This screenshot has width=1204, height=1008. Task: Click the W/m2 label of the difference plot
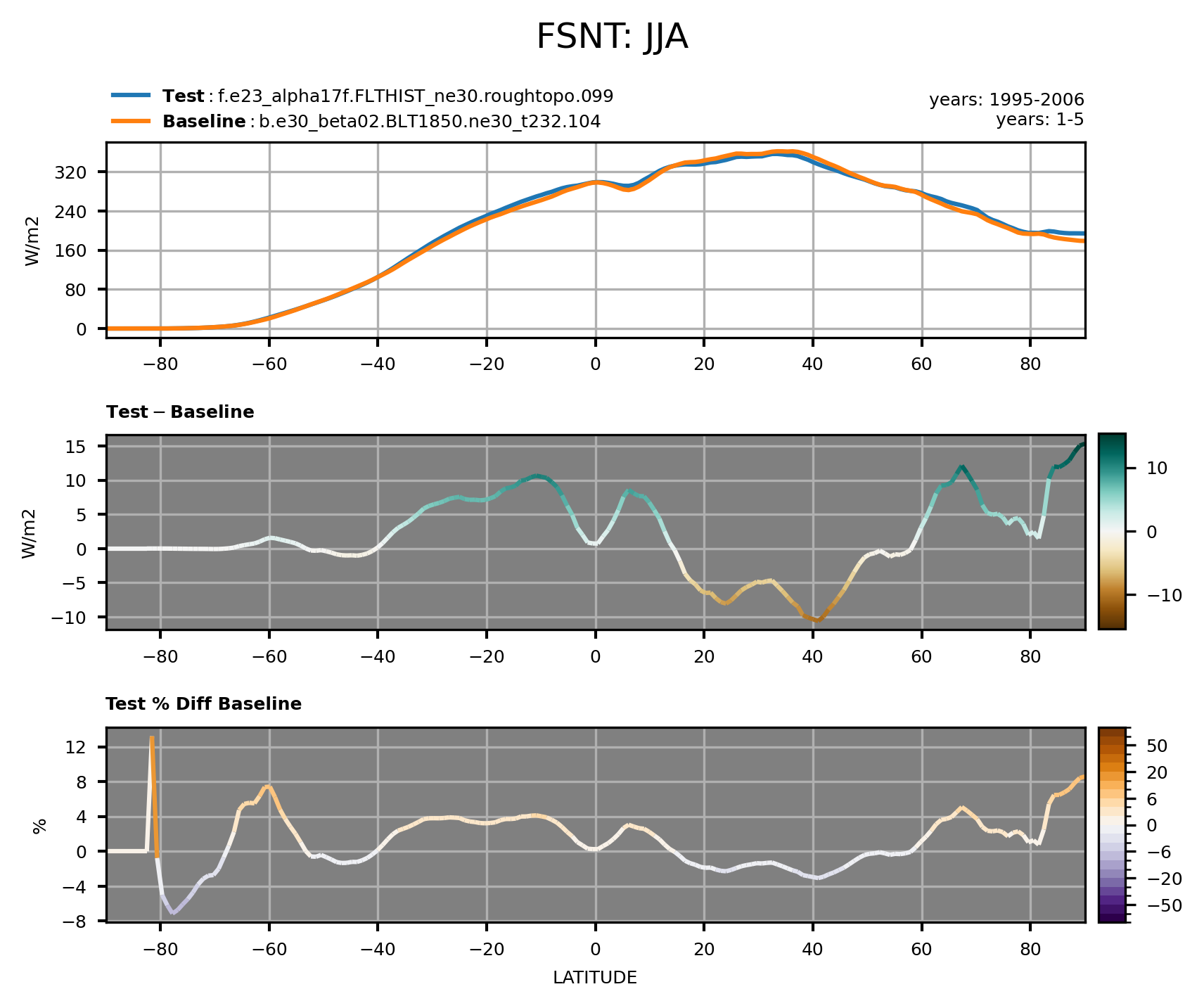29,532
